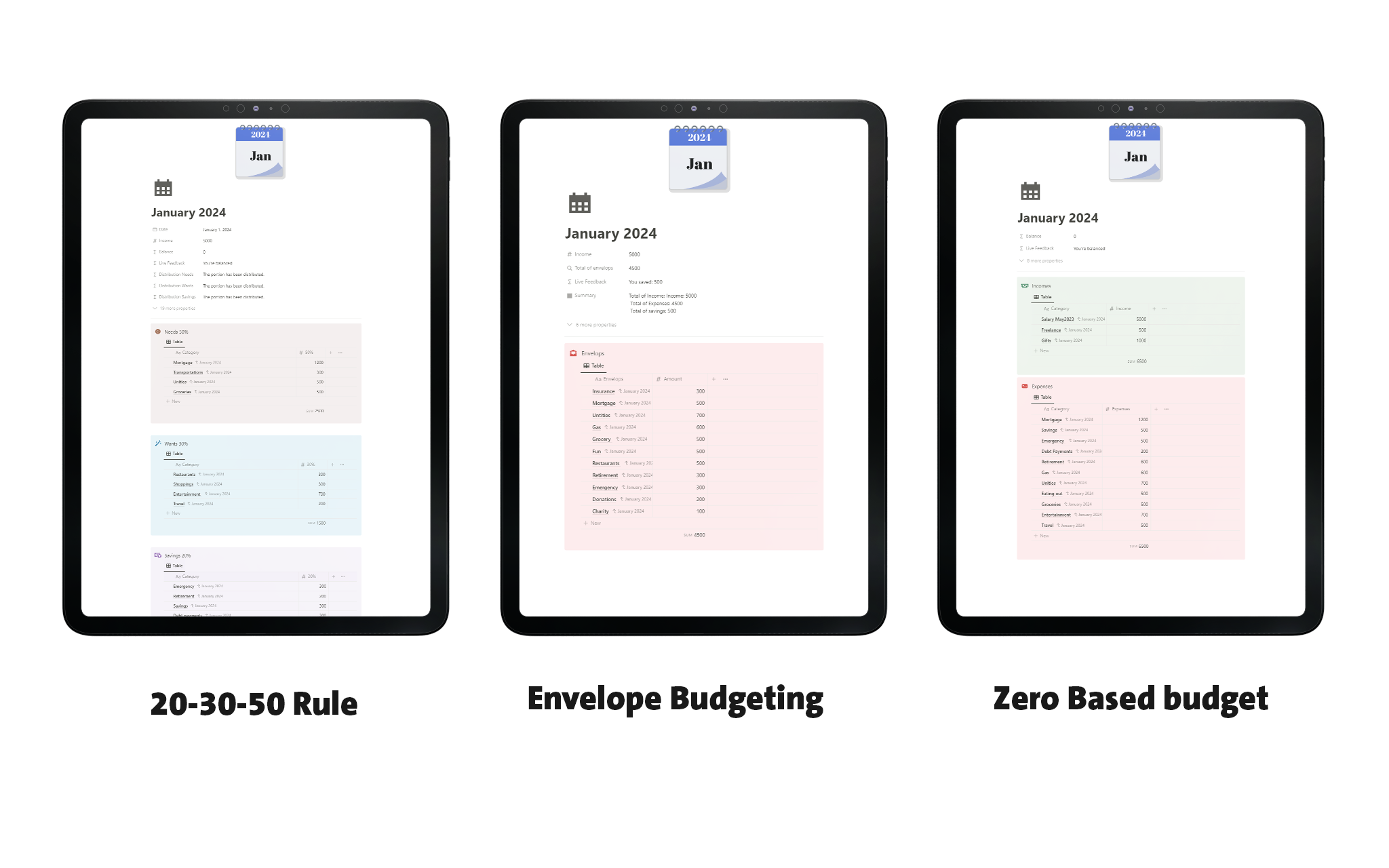Click the New row button in Envelopes table
This screenshot has height=868, width=1389.
point(591,523)
